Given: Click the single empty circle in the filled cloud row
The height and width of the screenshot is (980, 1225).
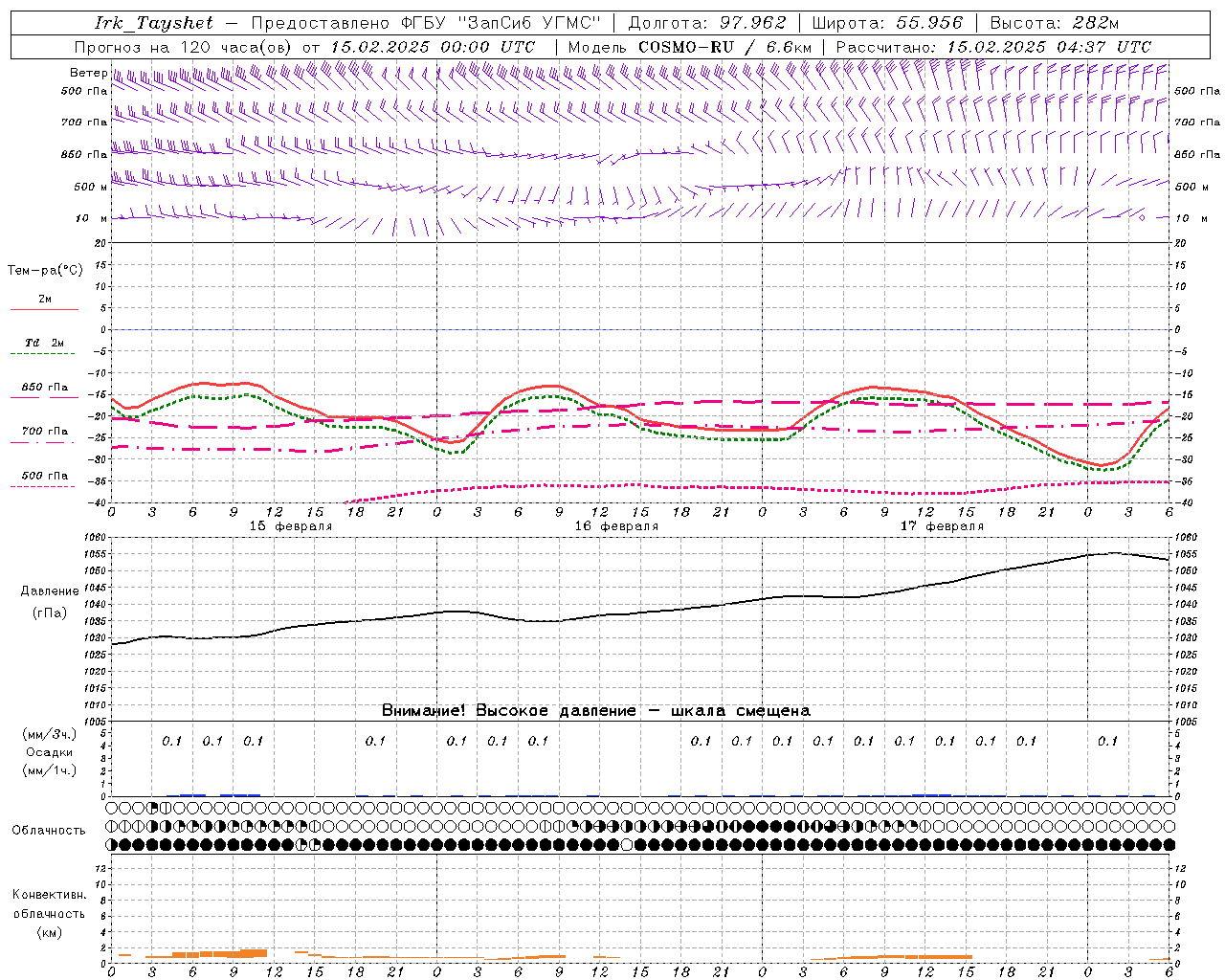Looking at the screenshot, I should (x=627, y=844).
